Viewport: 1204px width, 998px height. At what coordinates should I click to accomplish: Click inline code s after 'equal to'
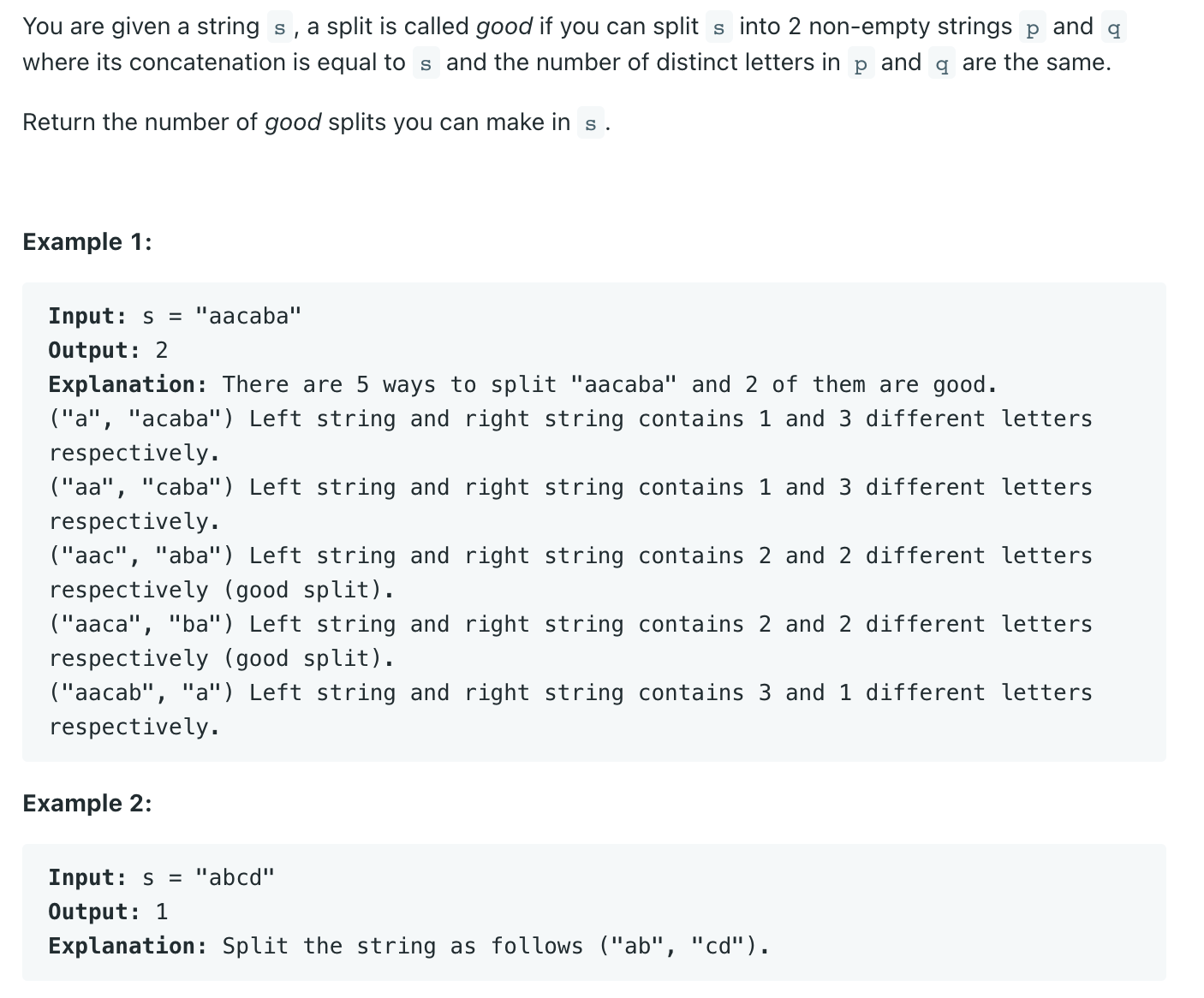pos(426,64)
